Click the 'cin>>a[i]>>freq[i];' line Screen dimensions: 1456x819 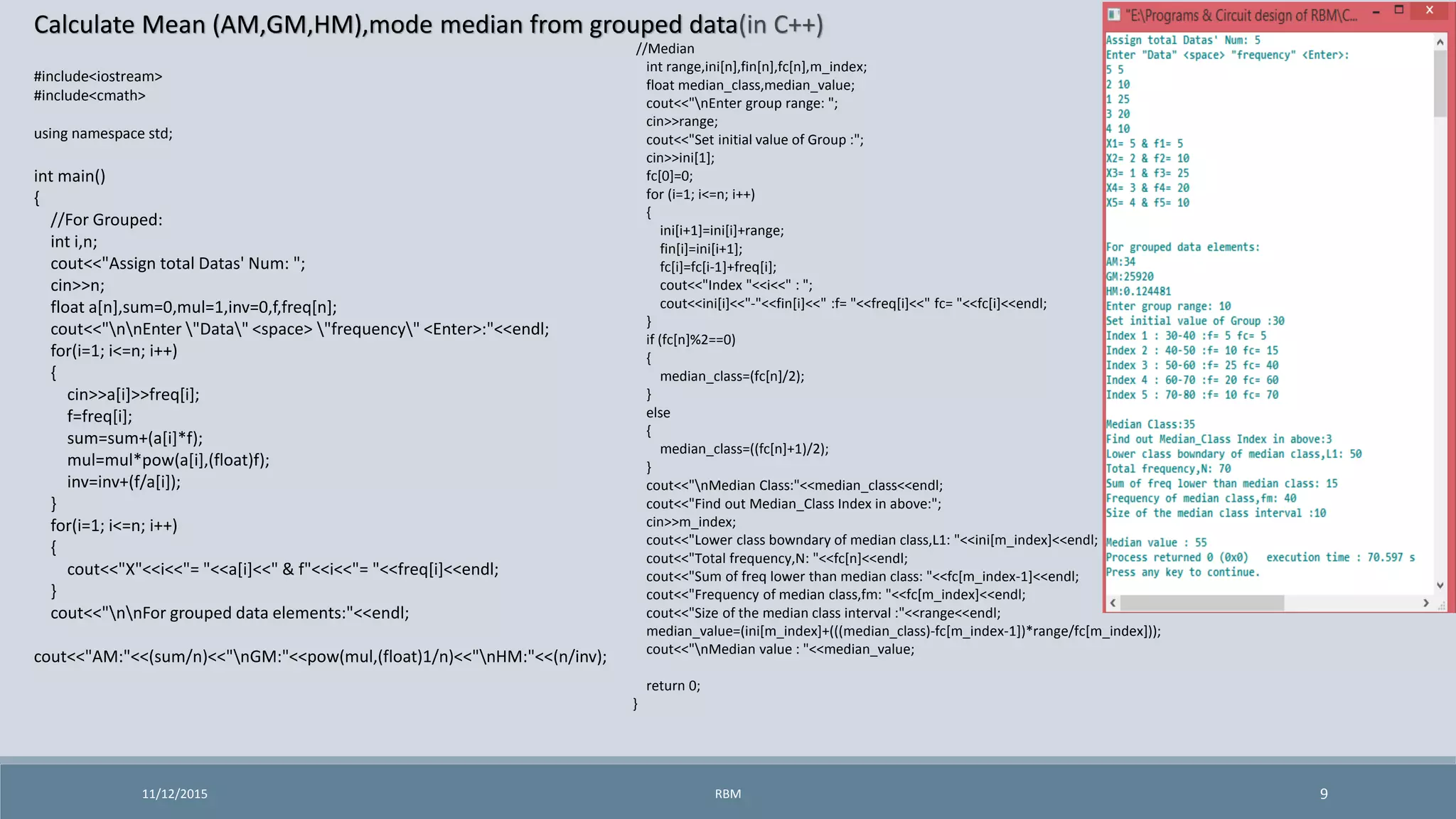click(134, 395)
